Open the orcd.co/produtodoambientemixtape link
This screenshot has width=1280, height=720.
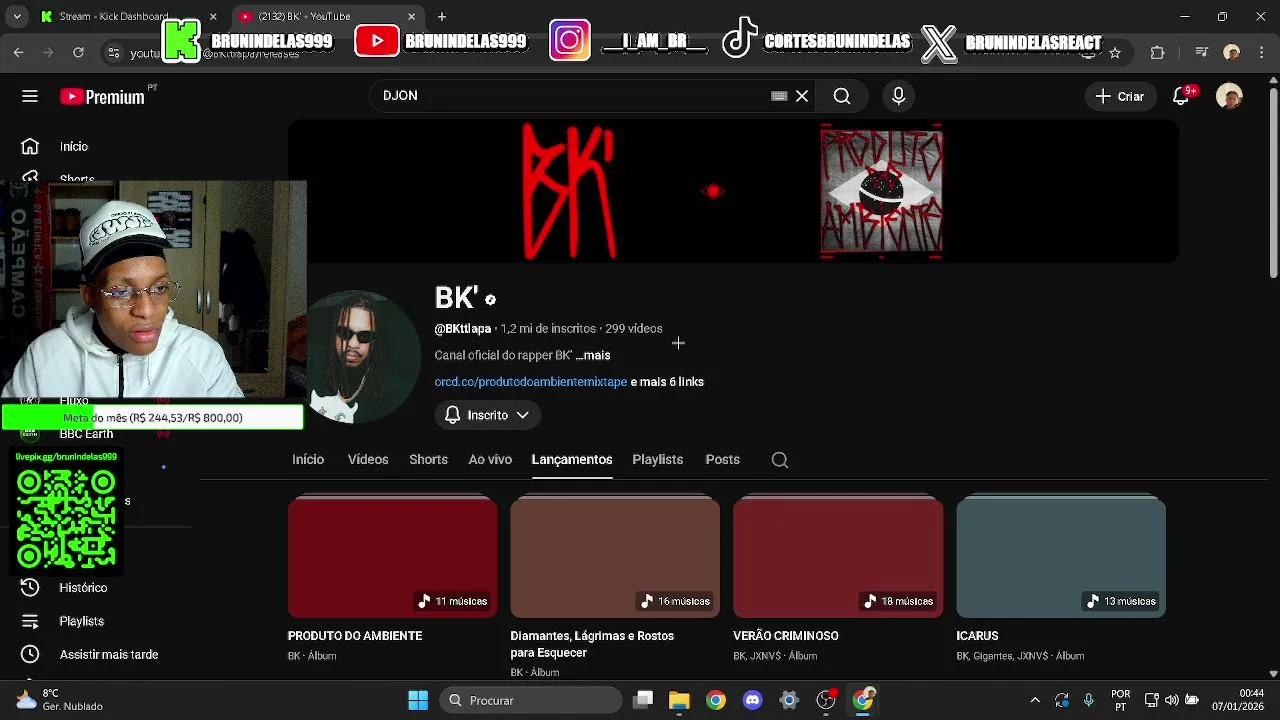coord(531,382)
